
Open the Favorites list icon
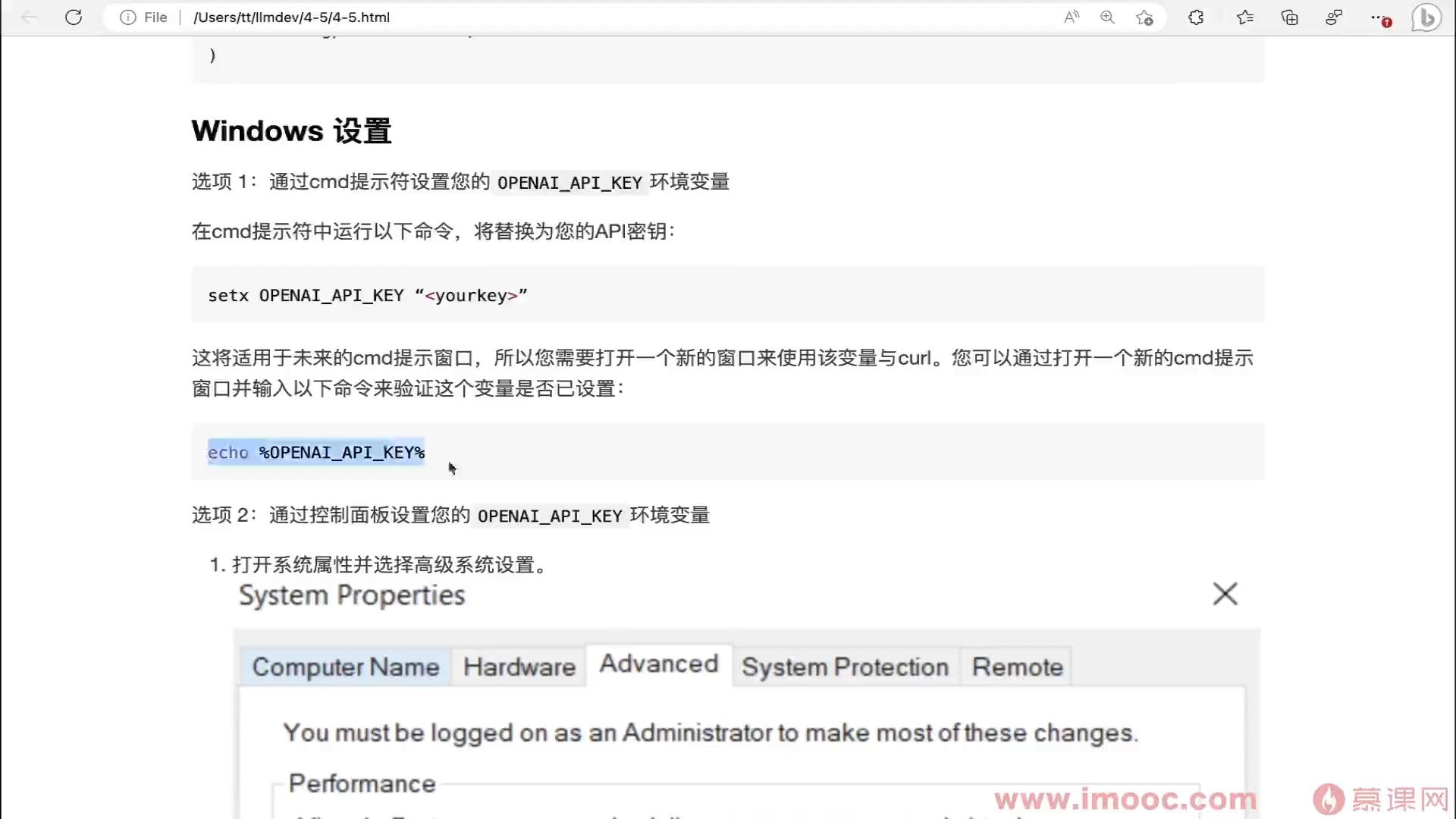1244,17
